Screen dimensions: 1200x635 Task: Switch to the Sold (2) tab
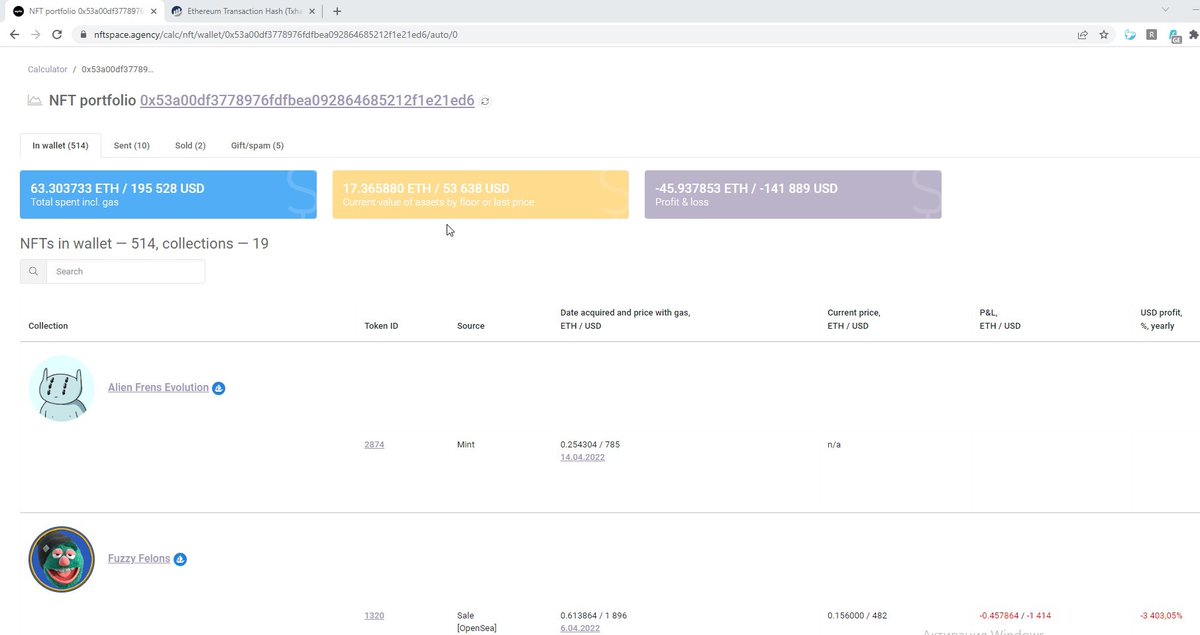coord(189,145)
